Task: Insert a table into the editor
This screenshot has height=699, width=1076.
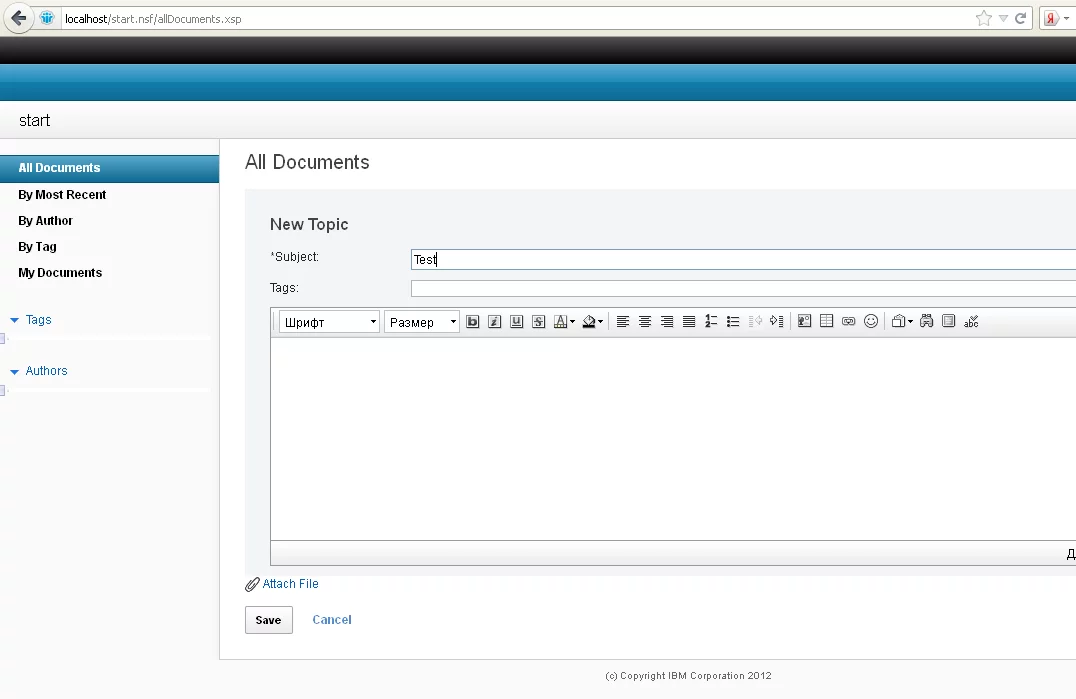Action: point(826,322)
